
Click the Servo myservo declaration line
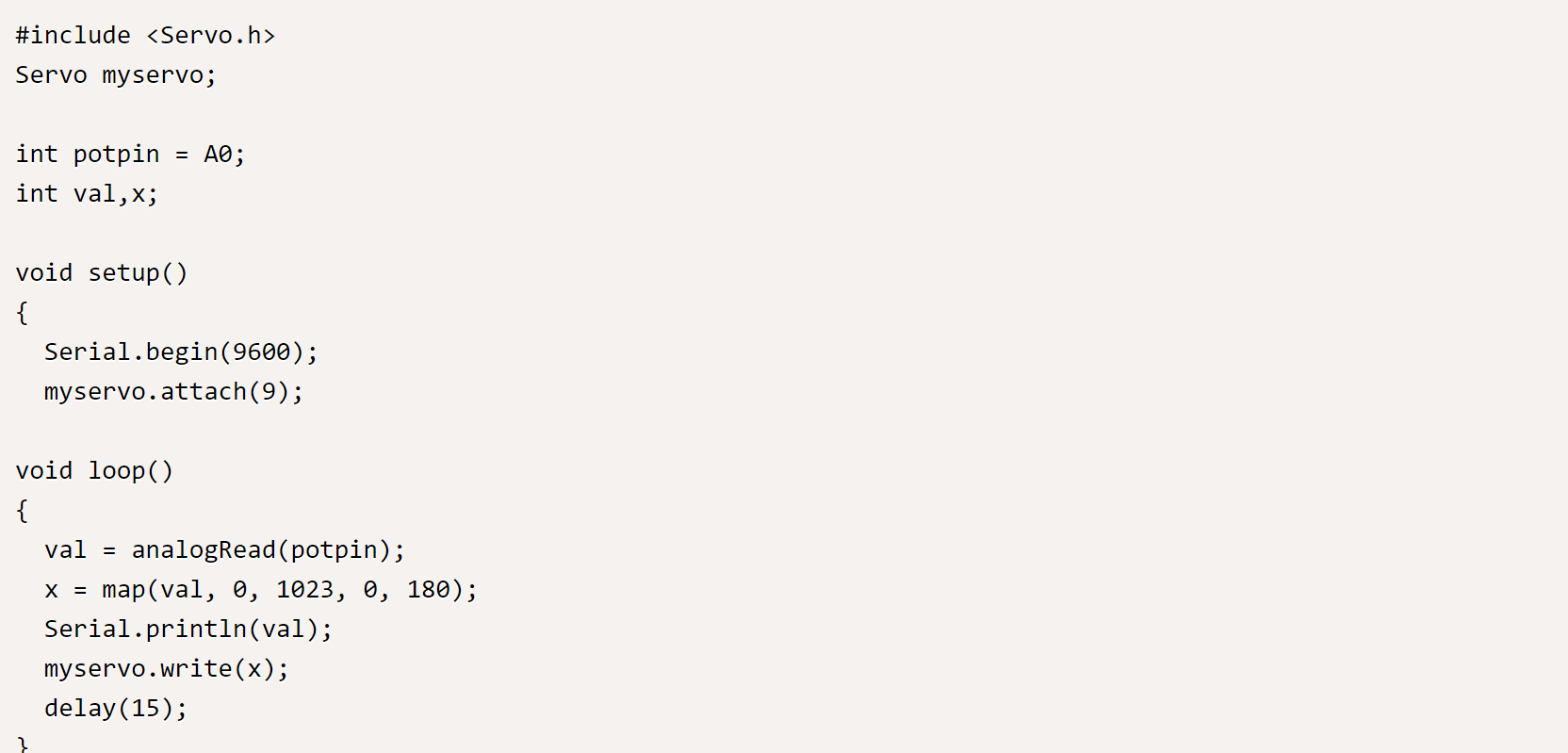[x=116, y=75]
